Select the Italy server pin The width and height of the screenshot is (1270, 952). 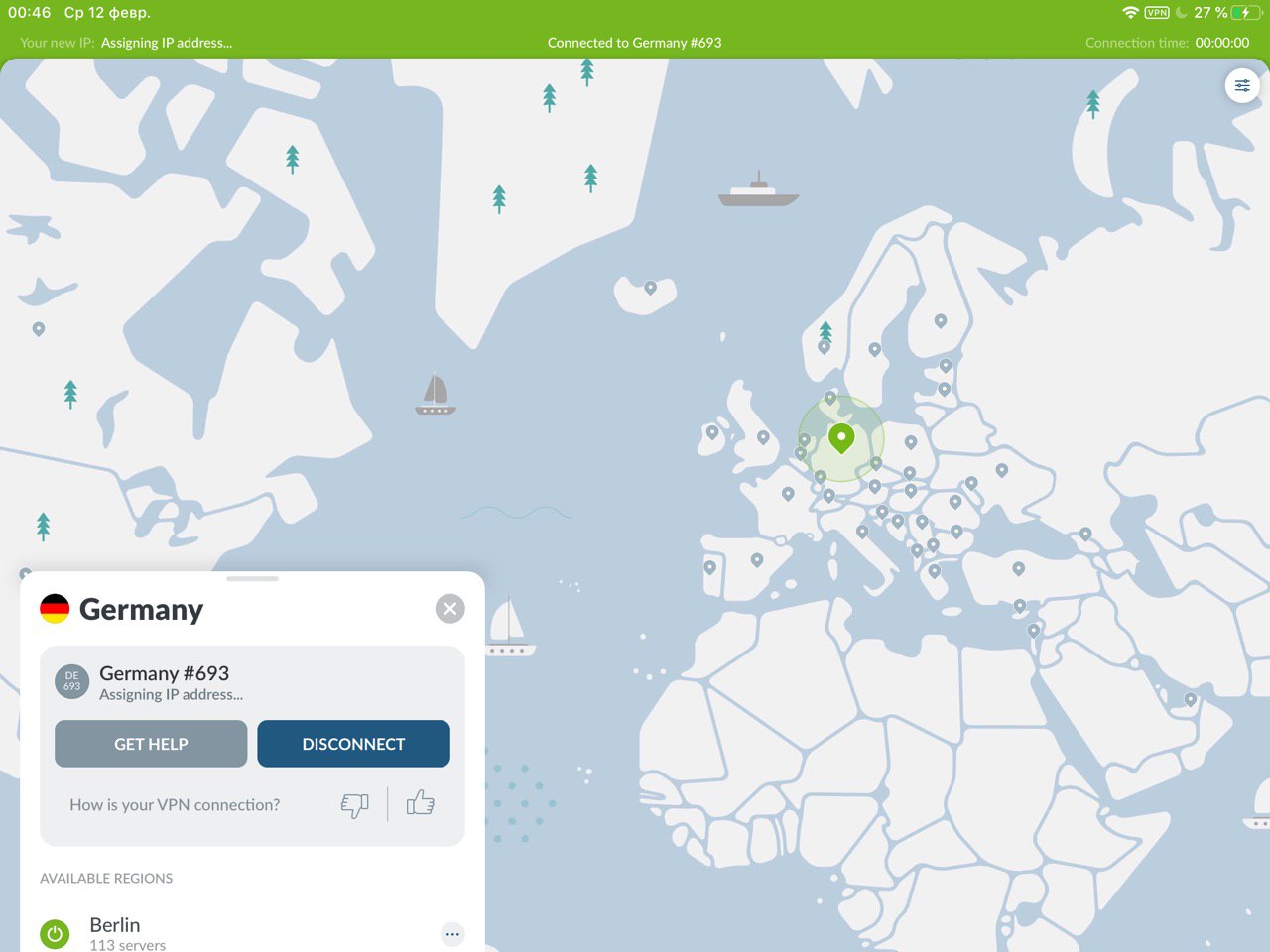coord(862,532)
